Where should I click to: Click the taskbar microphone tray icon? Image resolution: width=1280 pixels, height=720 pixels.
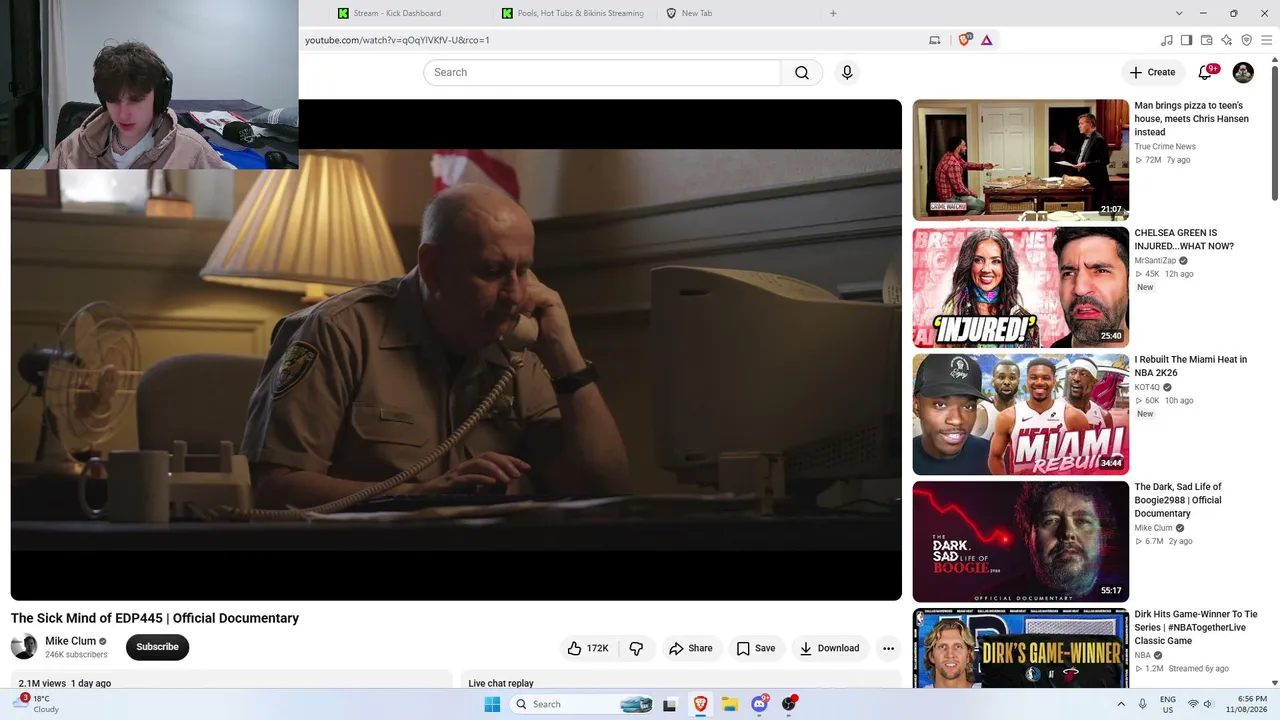[x=1142, y=704]
